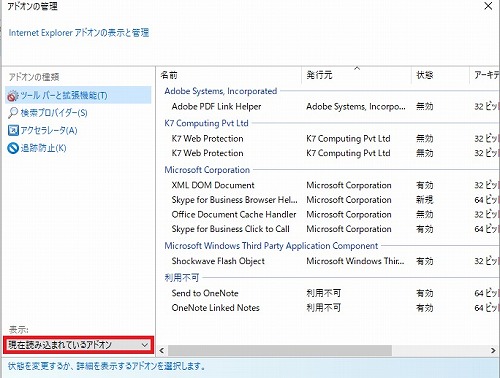The image size is (500, 378).
Task: Select Skype for Business Browser Helper row
Action: [x=234, y=200]
